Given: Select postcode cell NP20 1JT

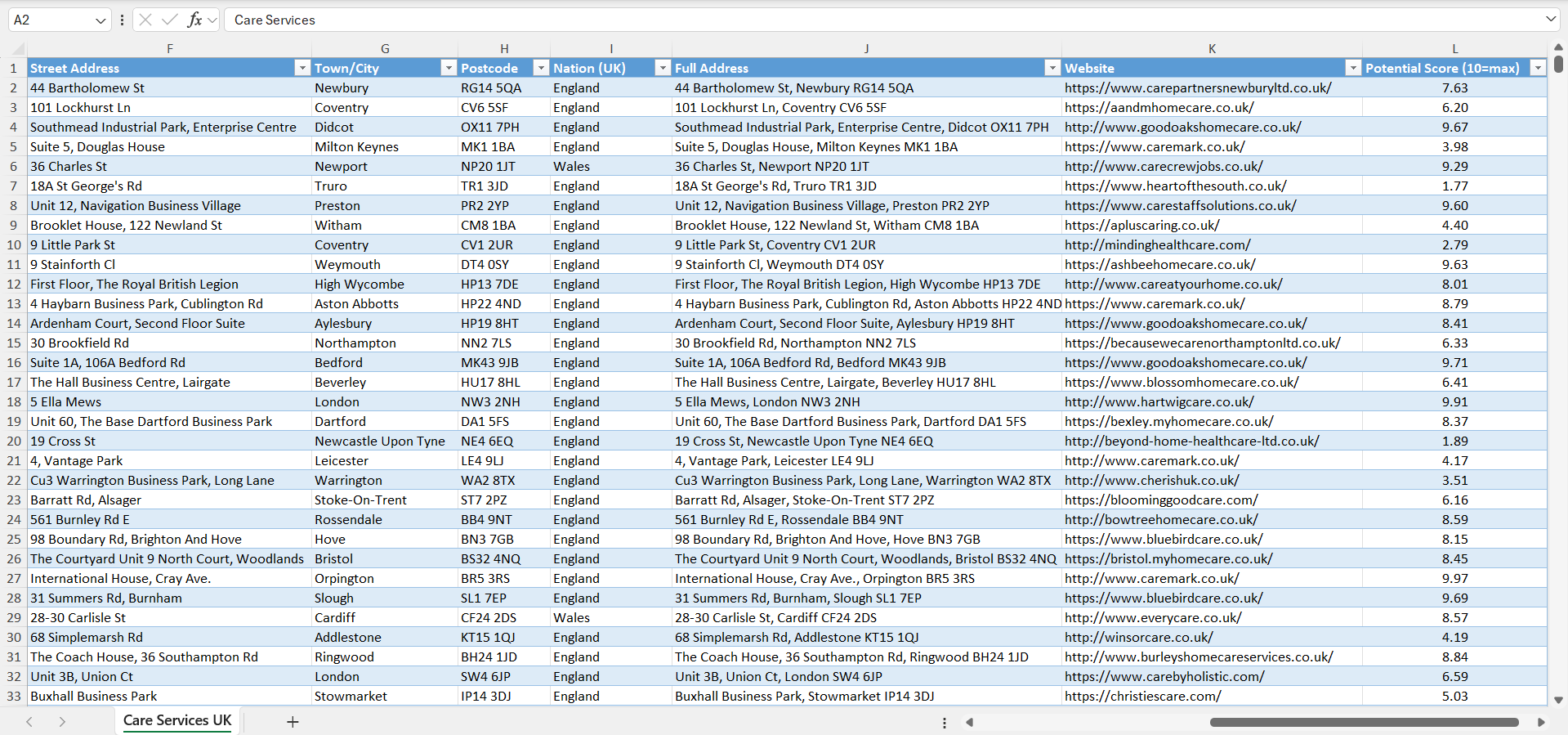Looking at the screenshot, I should pyautogui.click(x=504, y=166).
